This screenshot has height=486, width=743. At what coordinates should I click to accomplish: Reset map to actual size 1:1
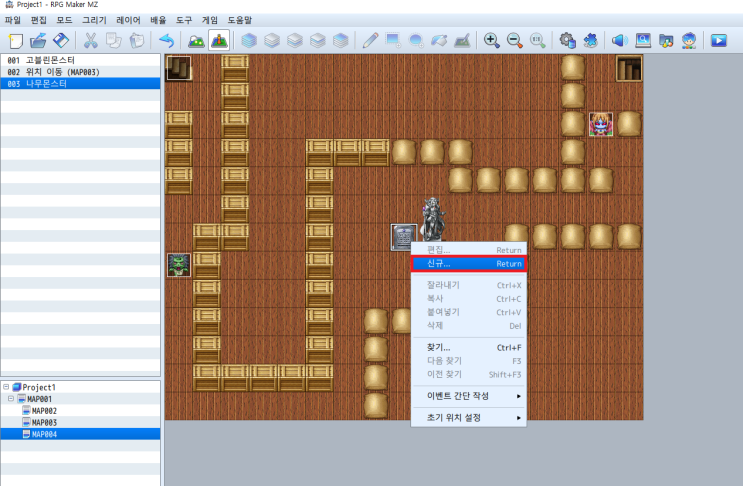[x=537, y=41]
